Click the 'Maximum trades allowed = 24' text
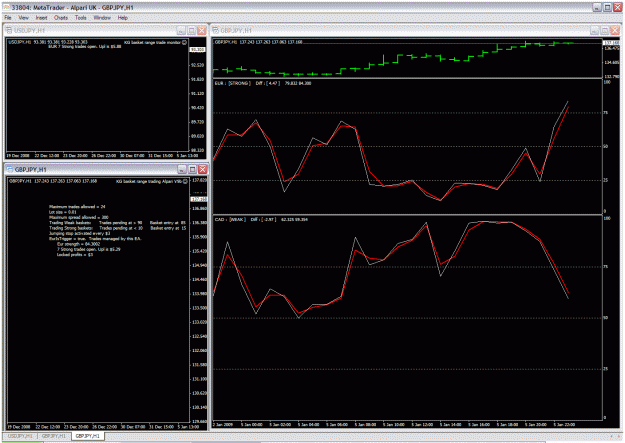 [x=77, y=207]
